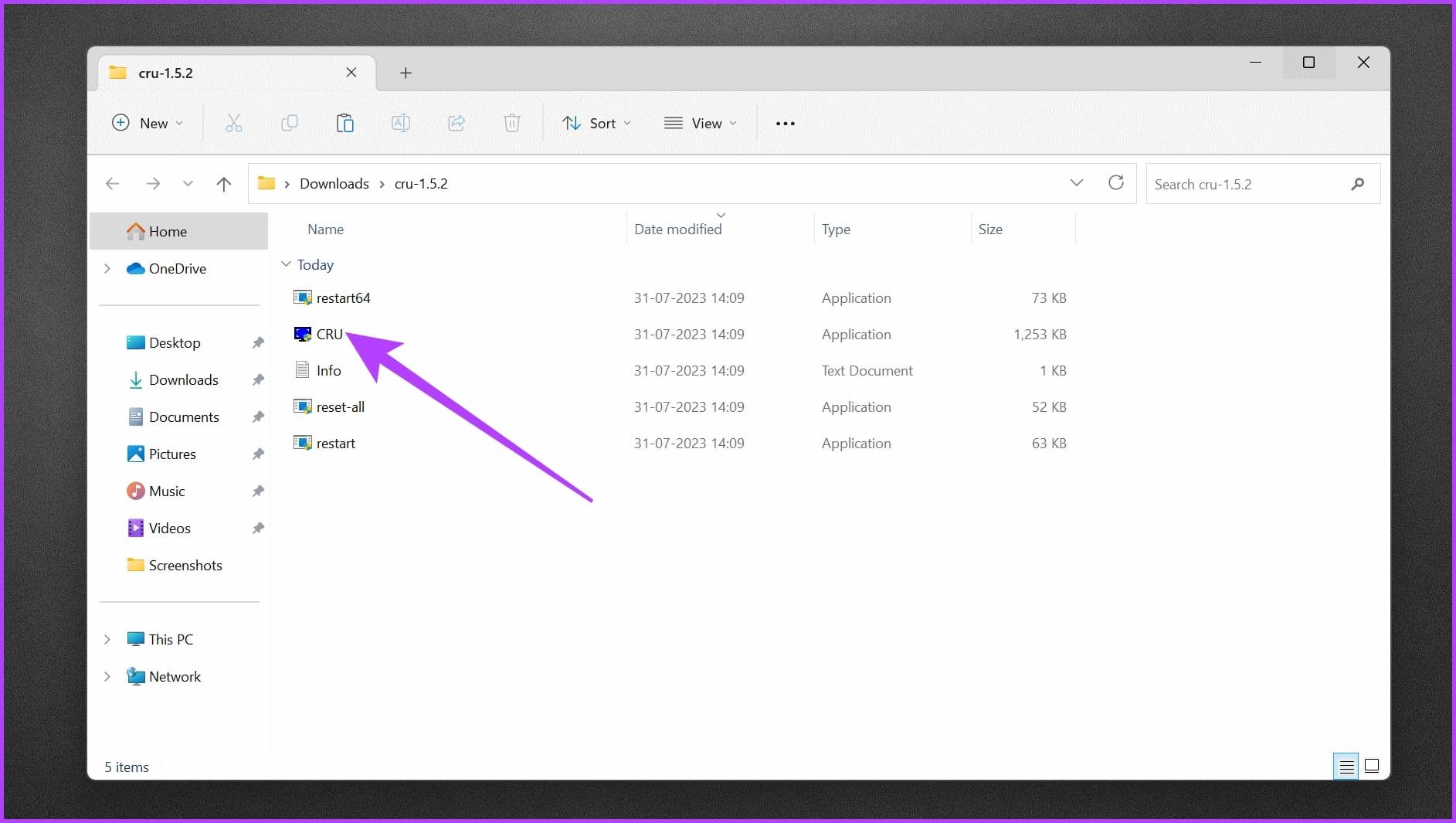
Task: Switch to large thumbnails view toggle
Action: coord(1372,766)
